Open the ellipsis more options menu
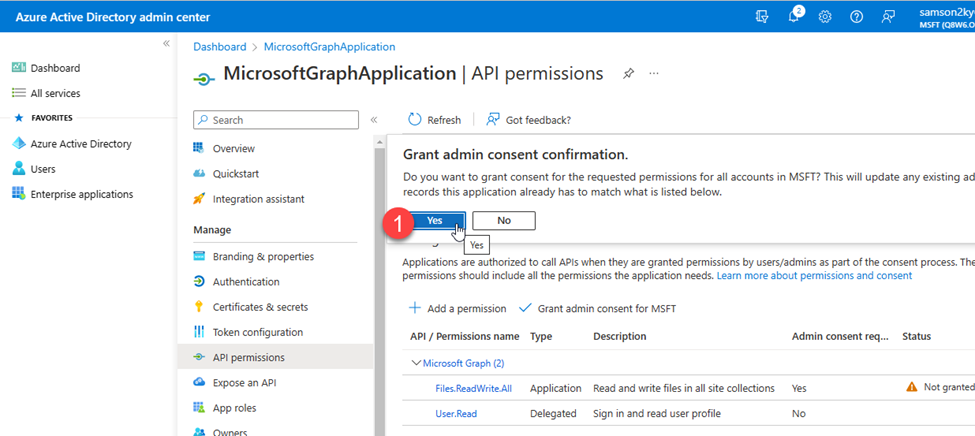The width and height of the screenshot is (975, 436). (654, 73)
